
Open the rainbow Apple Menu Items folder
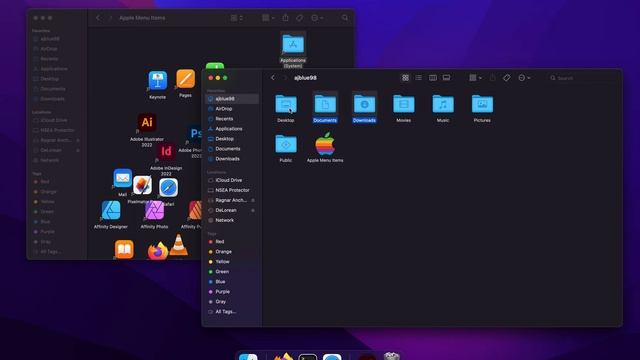coord(325,144)
